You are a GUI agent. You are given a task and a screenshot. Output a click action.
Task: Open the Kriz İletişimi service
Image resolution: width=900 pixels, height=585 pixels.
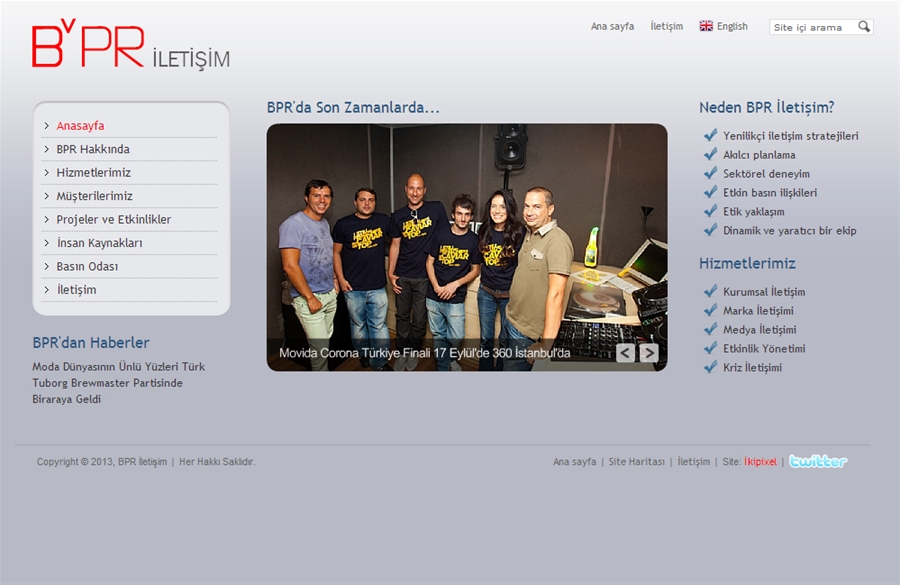752,367
